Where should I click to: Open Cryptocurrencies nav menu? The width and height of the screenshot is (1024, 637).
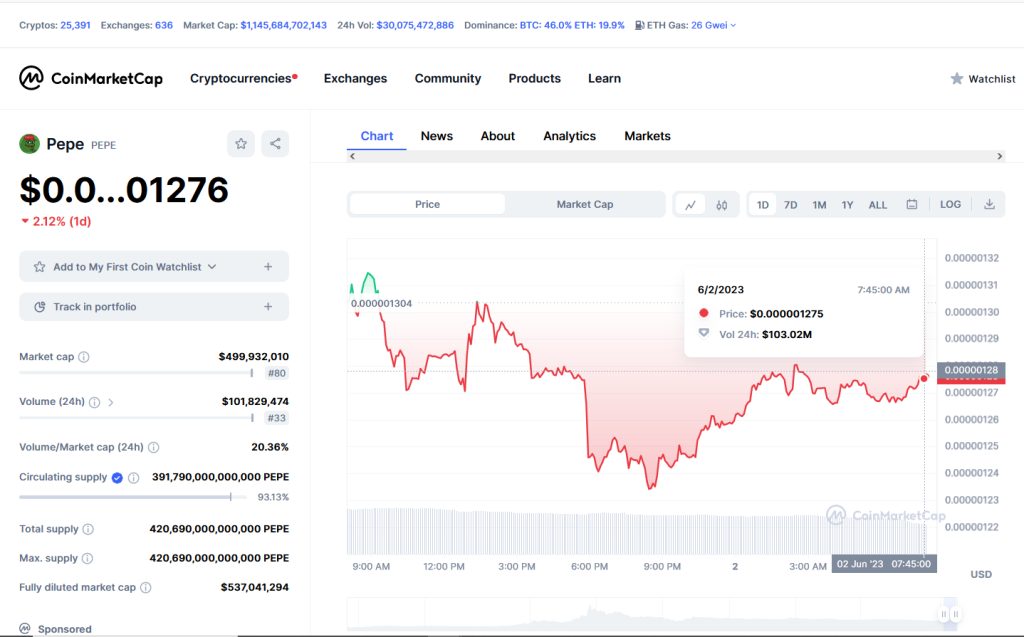(243, 78)
